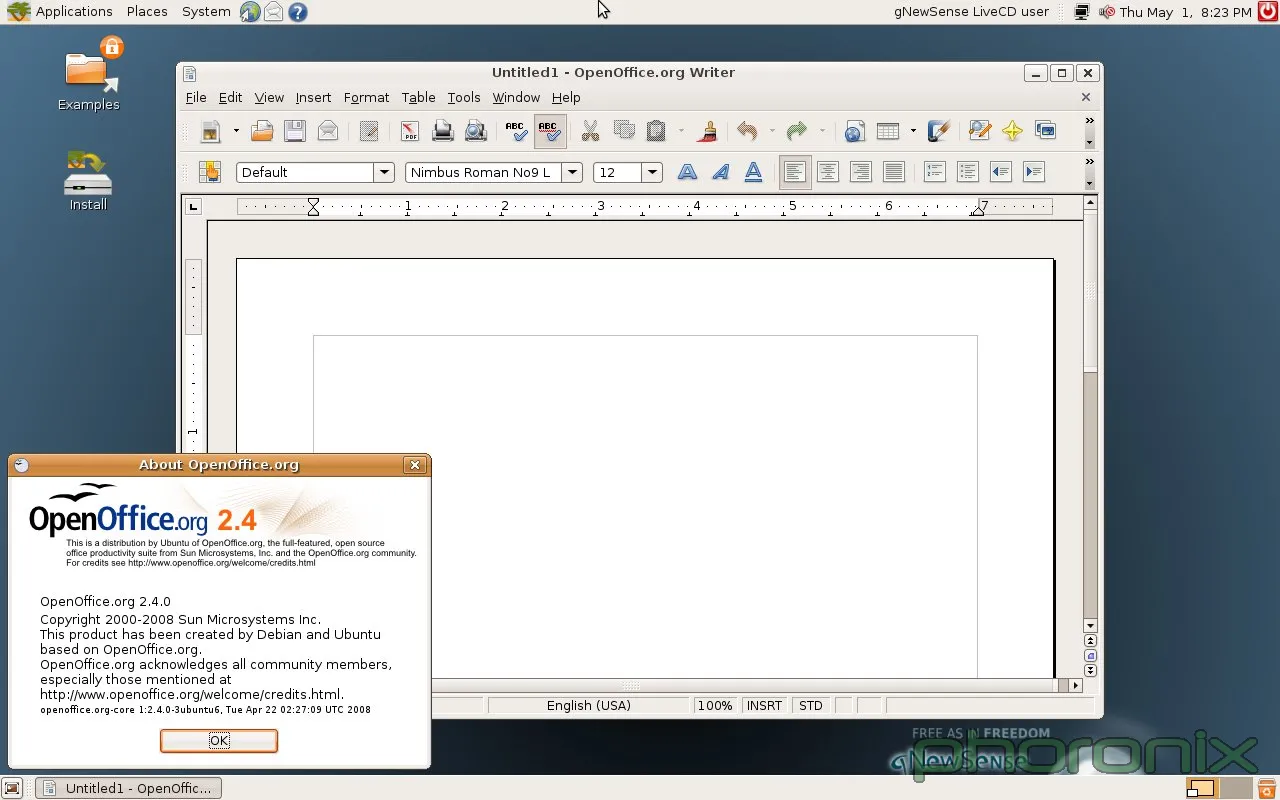Screen dimensions: 1280x800
Task: Open the Edit menu
Action: point(230,97)
